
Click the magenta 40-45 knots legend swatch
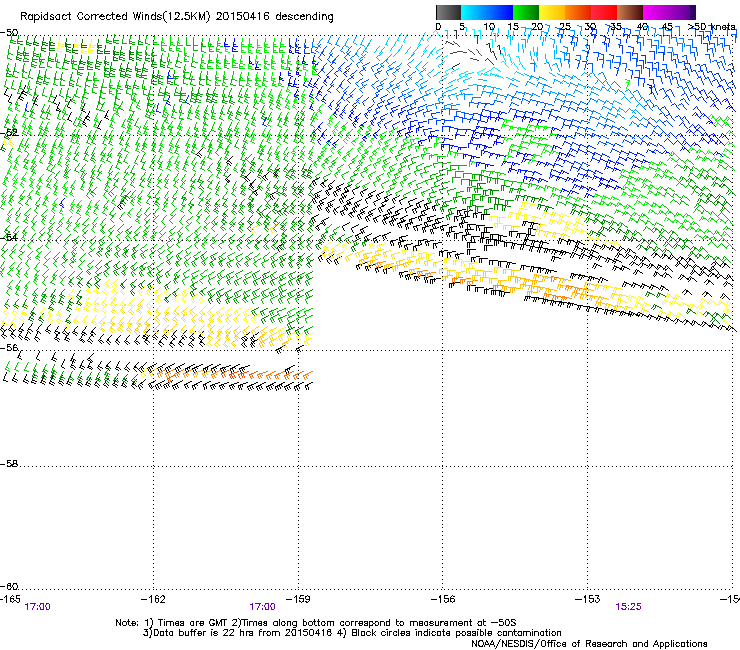tap(656, 12)
